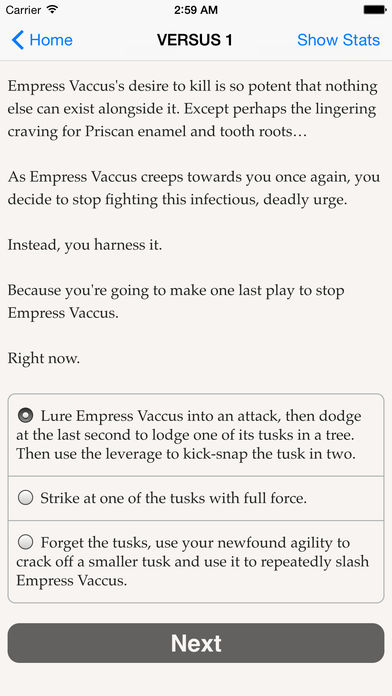The height and width of the screenshot is (696, 392).
Task: Tap 'Instead, you harness it.' text
Action: tap(85, 245)
